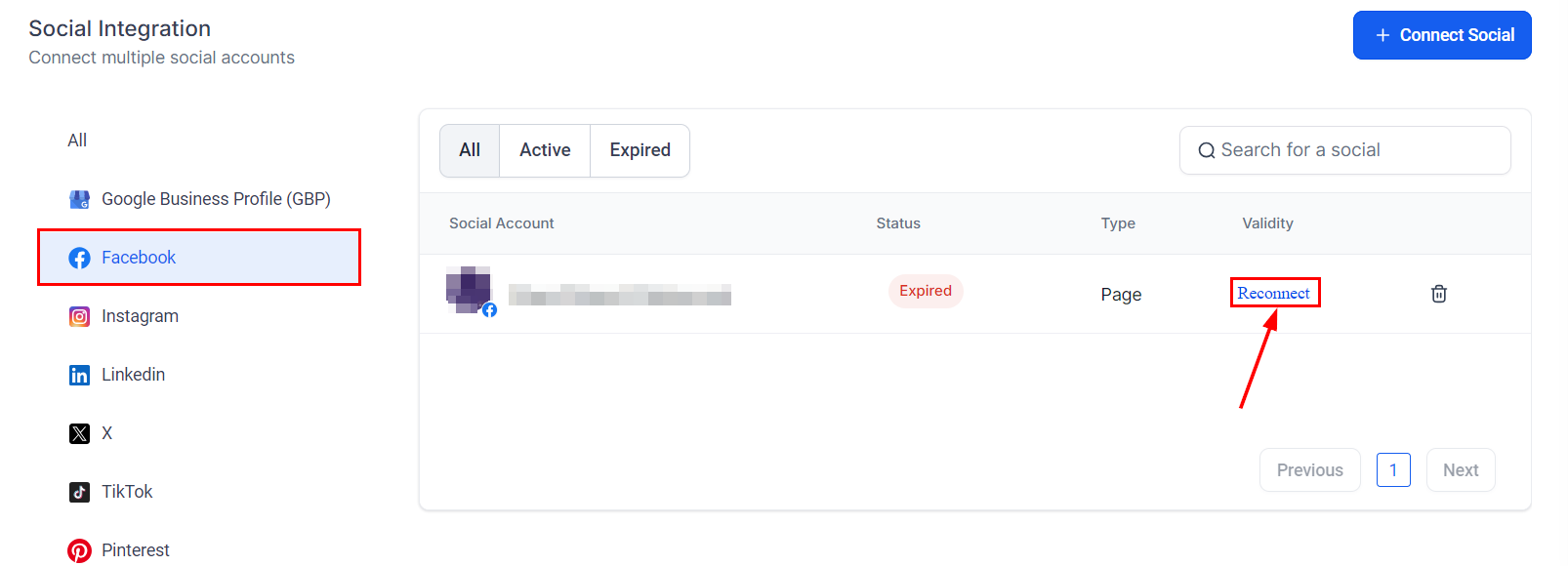Click the Google Business Profile store icon
This screenshot has width=1568, height=566.
(x=80, y=199)
